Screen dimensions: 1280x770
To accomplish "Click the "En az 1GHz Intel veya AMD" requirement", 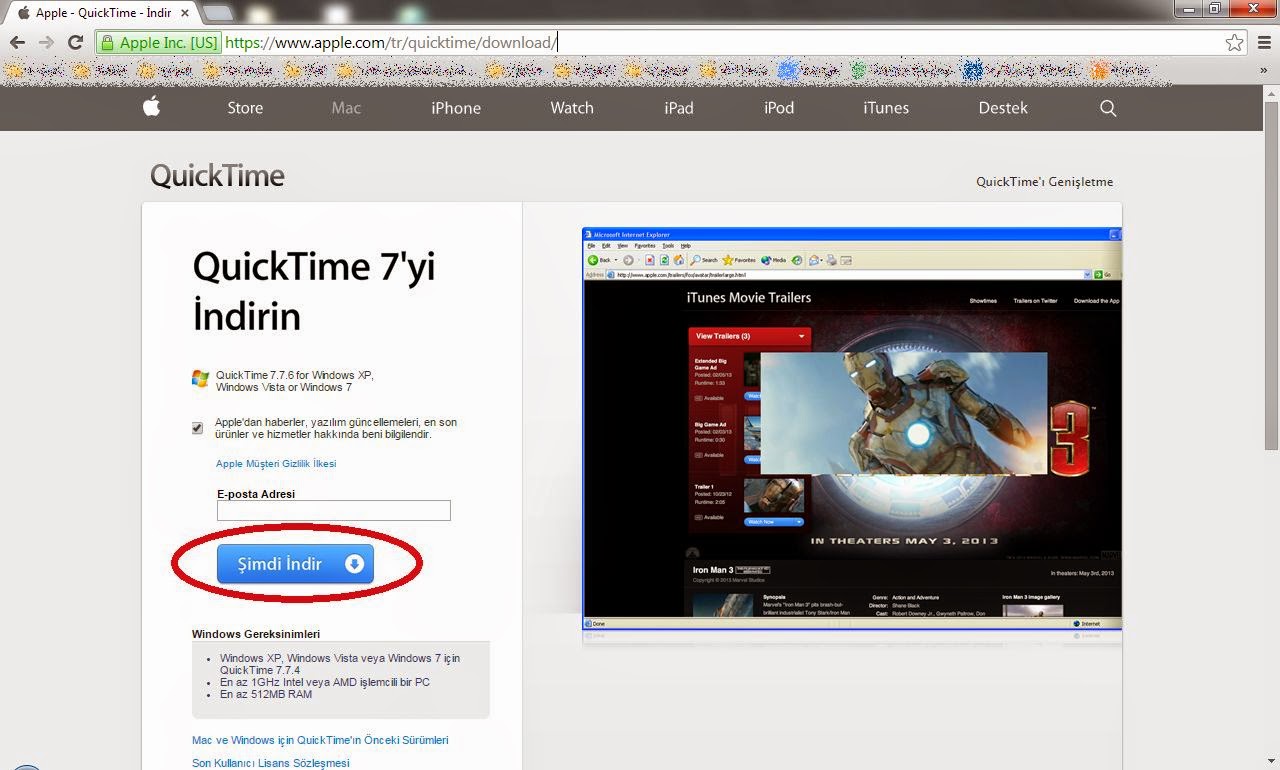I will point(325,682).
